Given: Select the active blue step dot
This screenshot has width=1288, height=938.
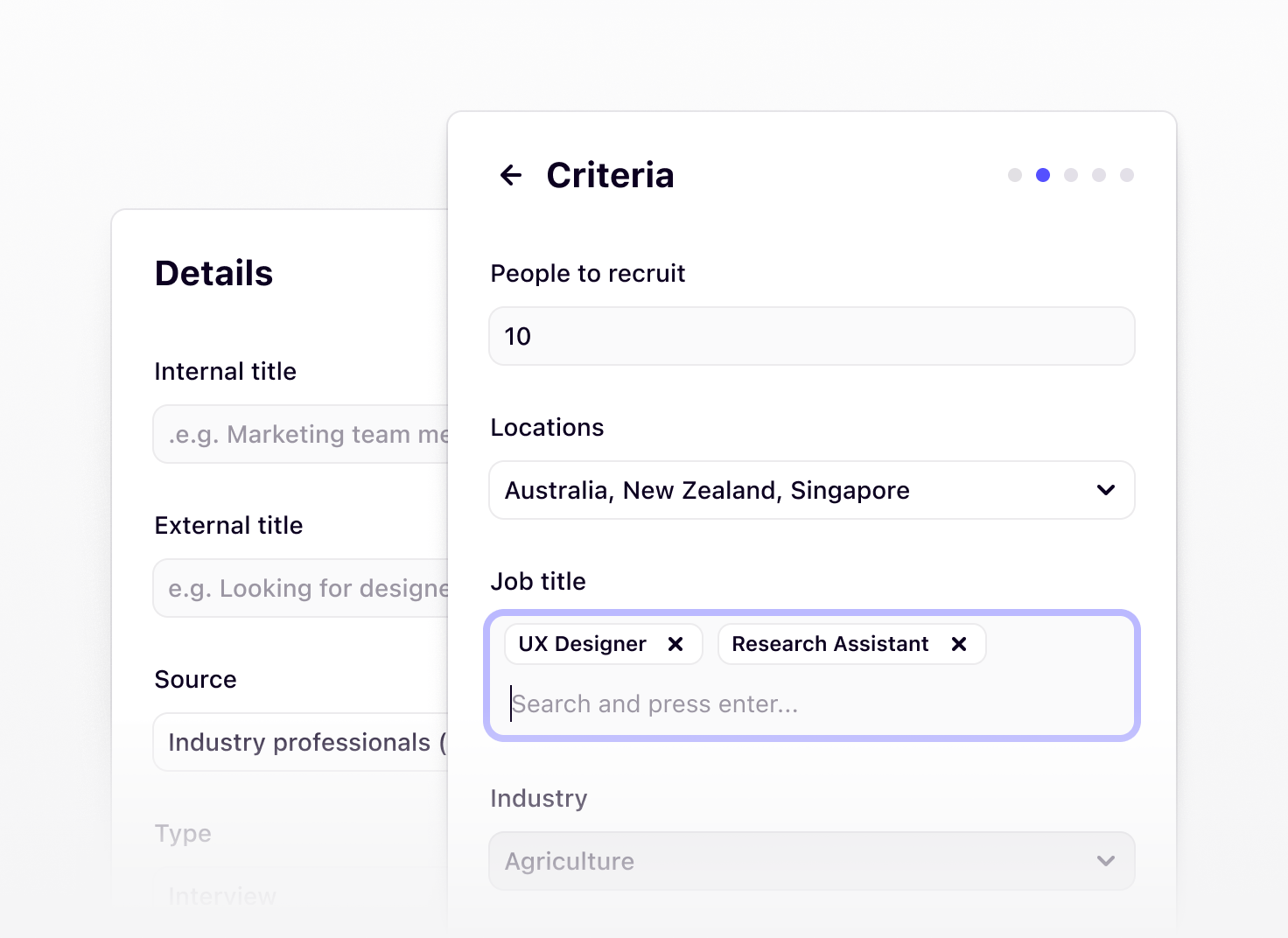Looking at the screenshot, I should click(1042, 175).
